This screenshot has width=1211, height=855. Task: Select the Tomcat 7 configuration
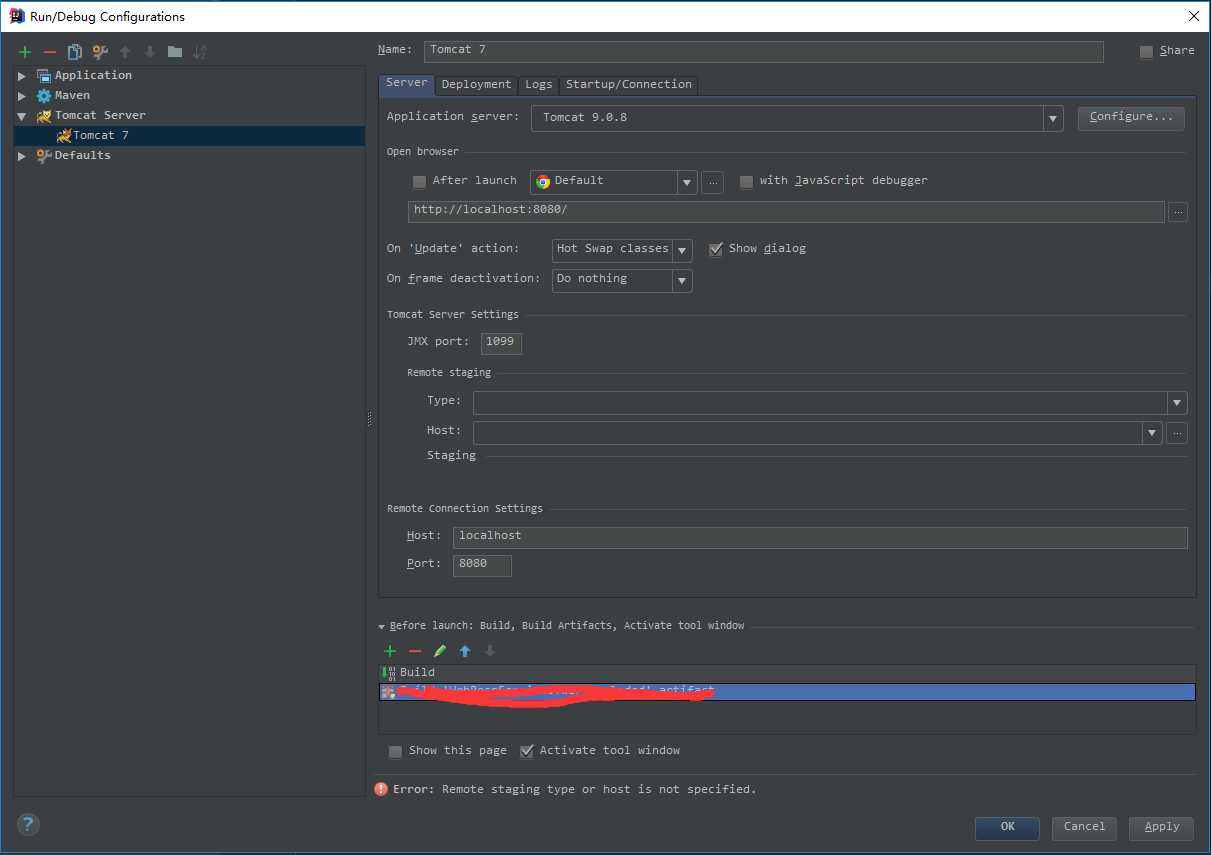point(190,136)
